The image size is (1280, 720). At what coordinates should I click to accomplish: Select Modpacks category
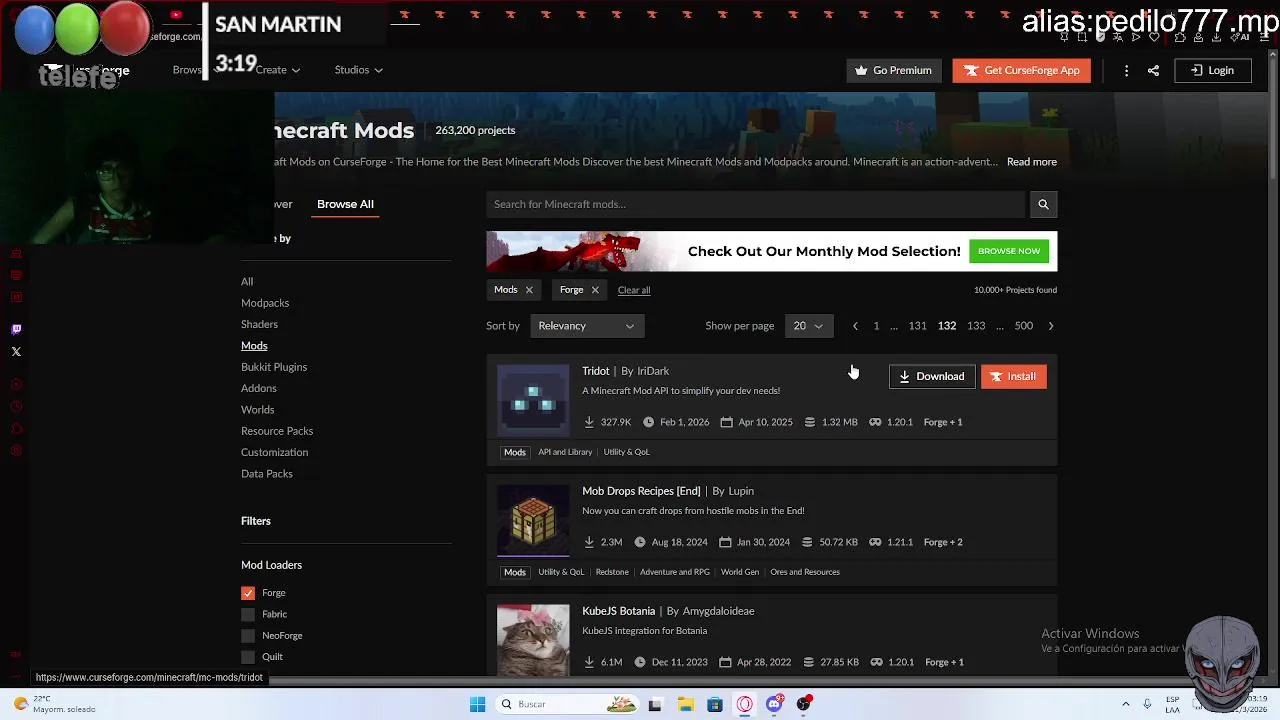click(265, 303)
